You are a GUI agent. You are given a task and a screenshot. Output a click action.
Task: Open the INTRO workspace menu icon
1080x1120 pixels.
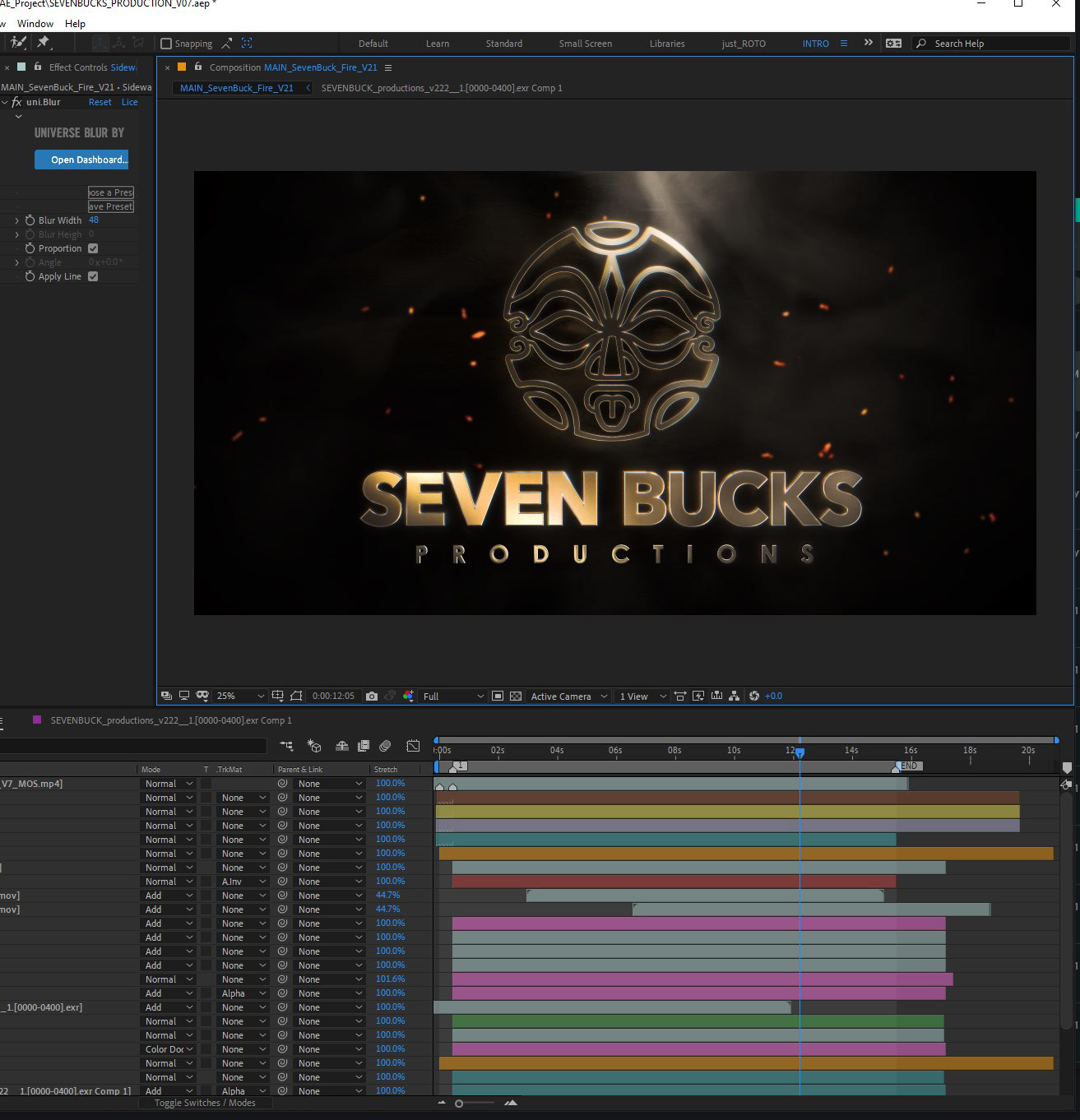[x=843, y=44]
